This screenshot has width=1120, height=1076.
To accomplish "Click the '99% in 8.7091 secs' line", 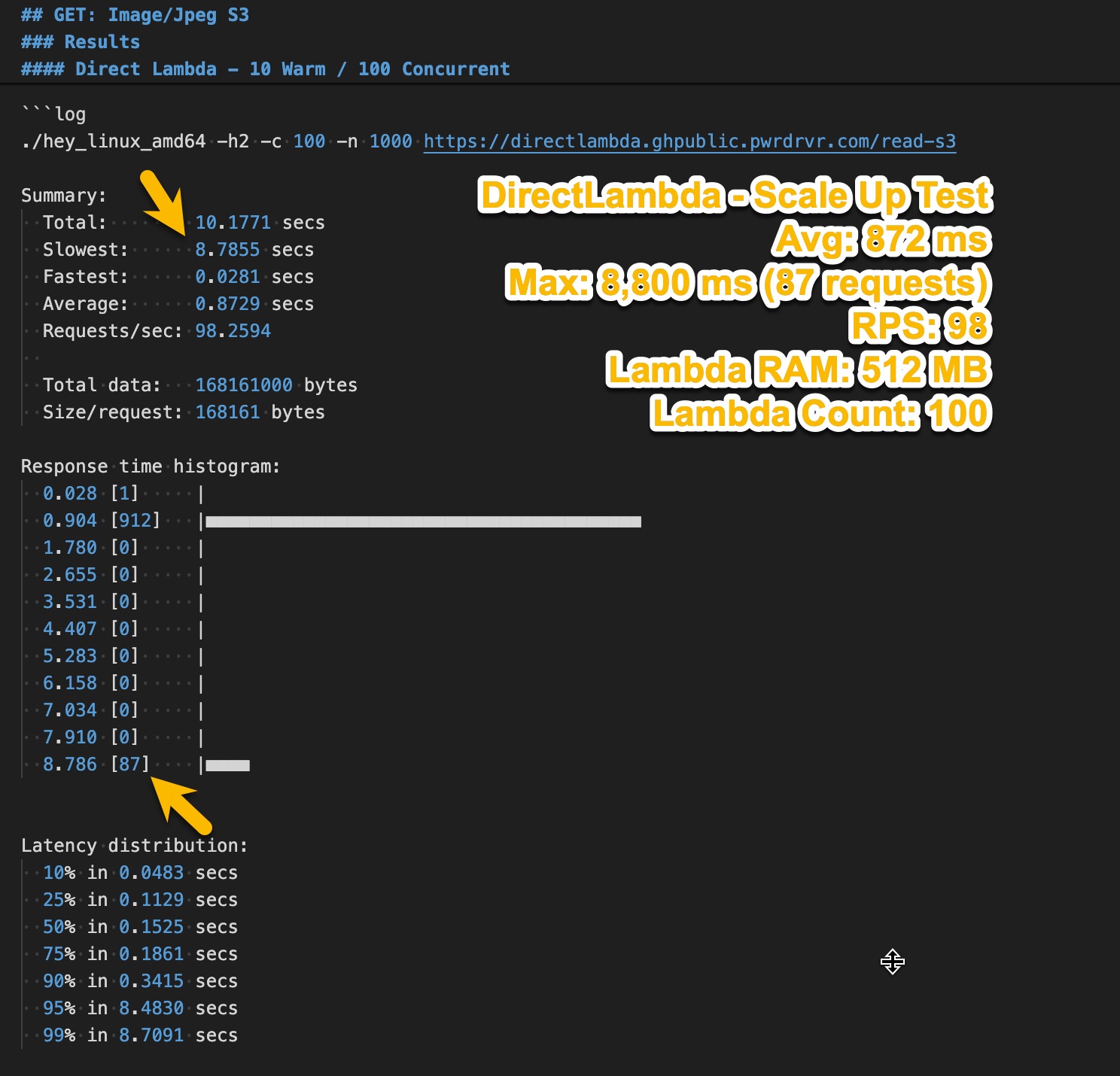I will pyautogui.click(x=140, y=1035).
